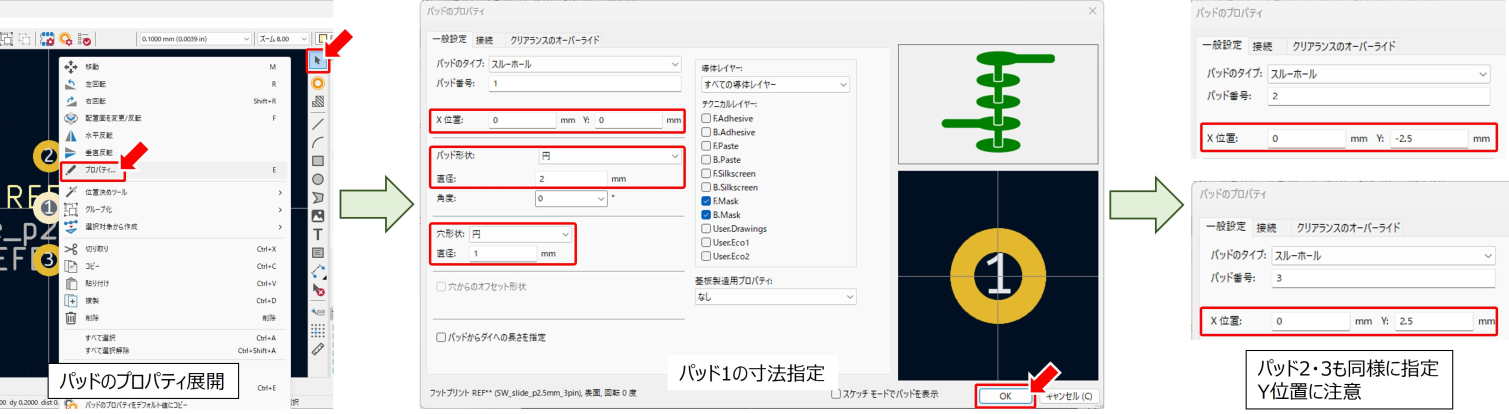1509x414 pixels.
Task: Choose 水平反転 in context menu
Action: tap(172, 135)
